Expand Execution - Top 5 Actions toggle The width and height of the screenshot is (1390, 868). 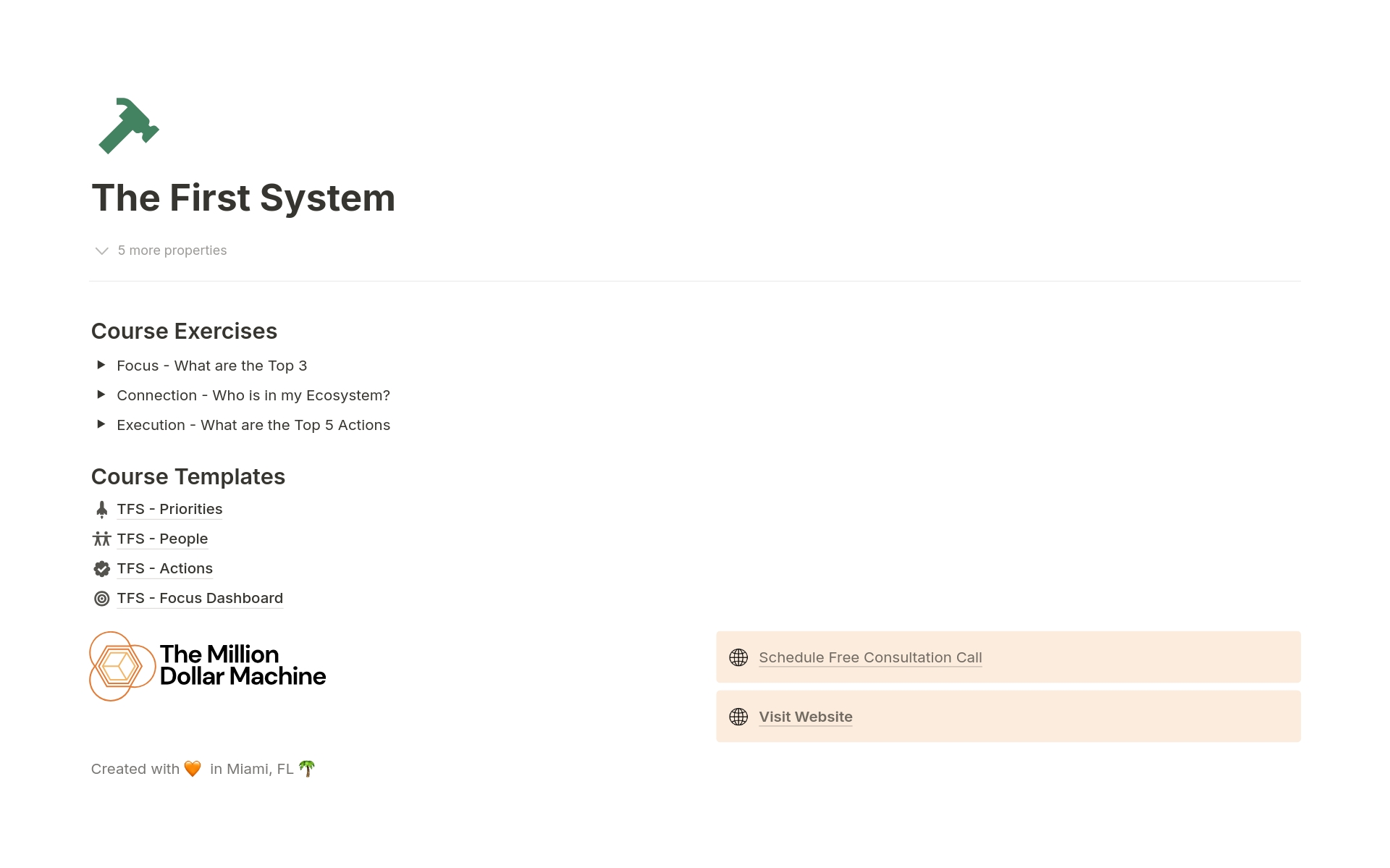[x=101, y=424]
